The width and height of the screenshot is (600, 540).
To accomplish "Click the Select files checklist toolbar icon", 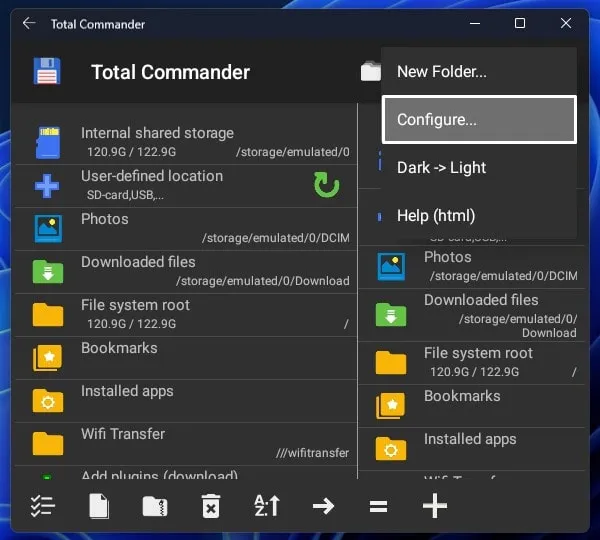I will (x=43, y=506).
